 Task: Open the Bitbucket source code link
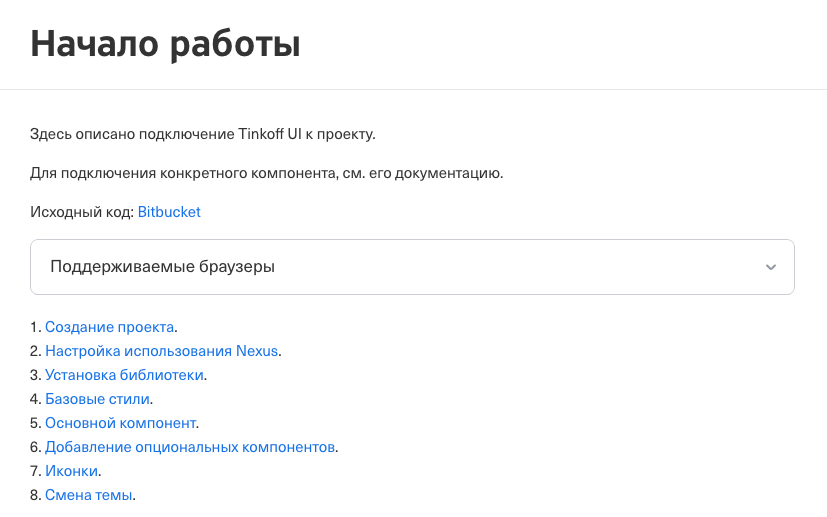click(169, 212)
